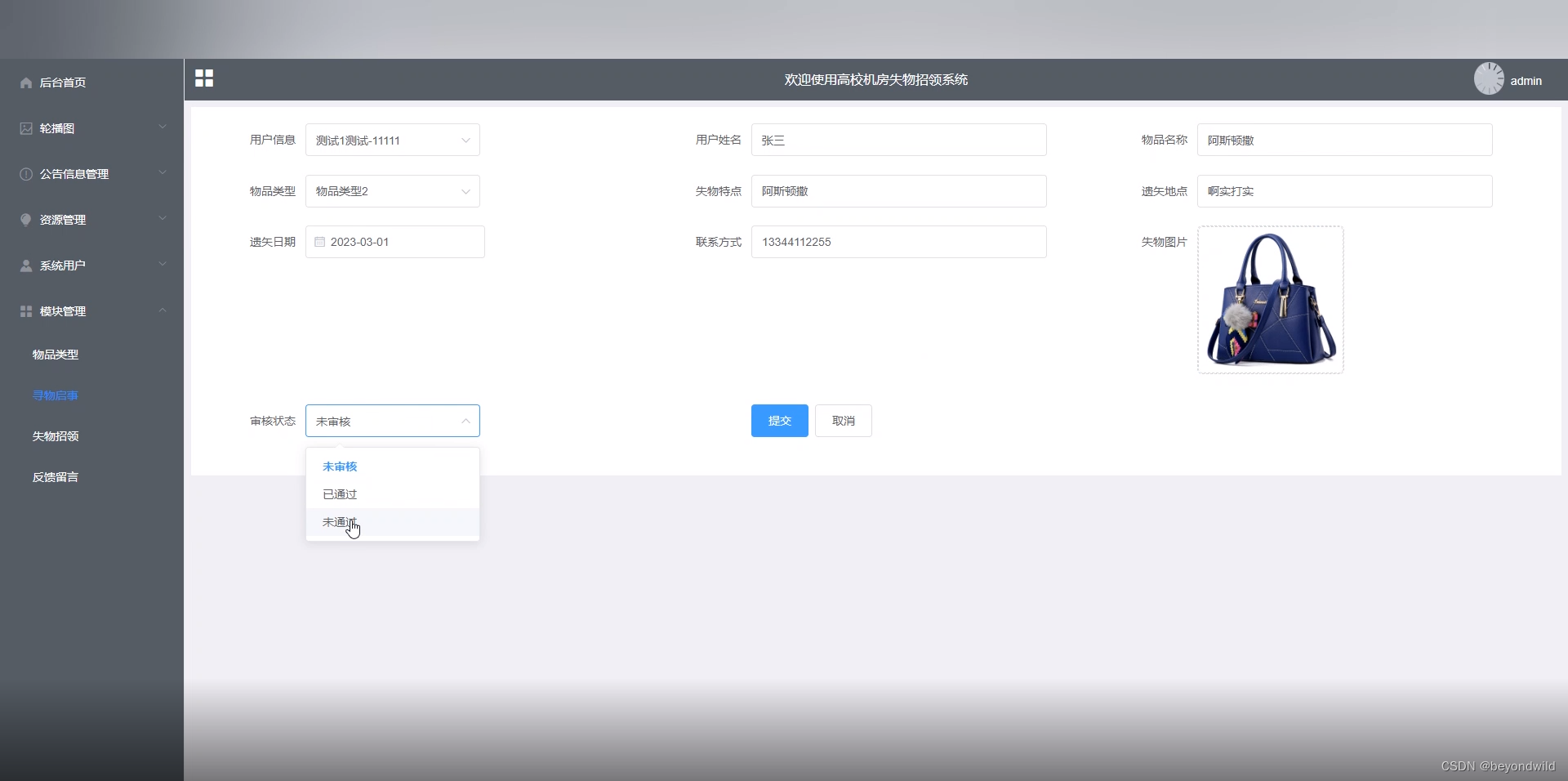Click the grid icon beside the page title

pyautogui.click(x=203, y=78)
